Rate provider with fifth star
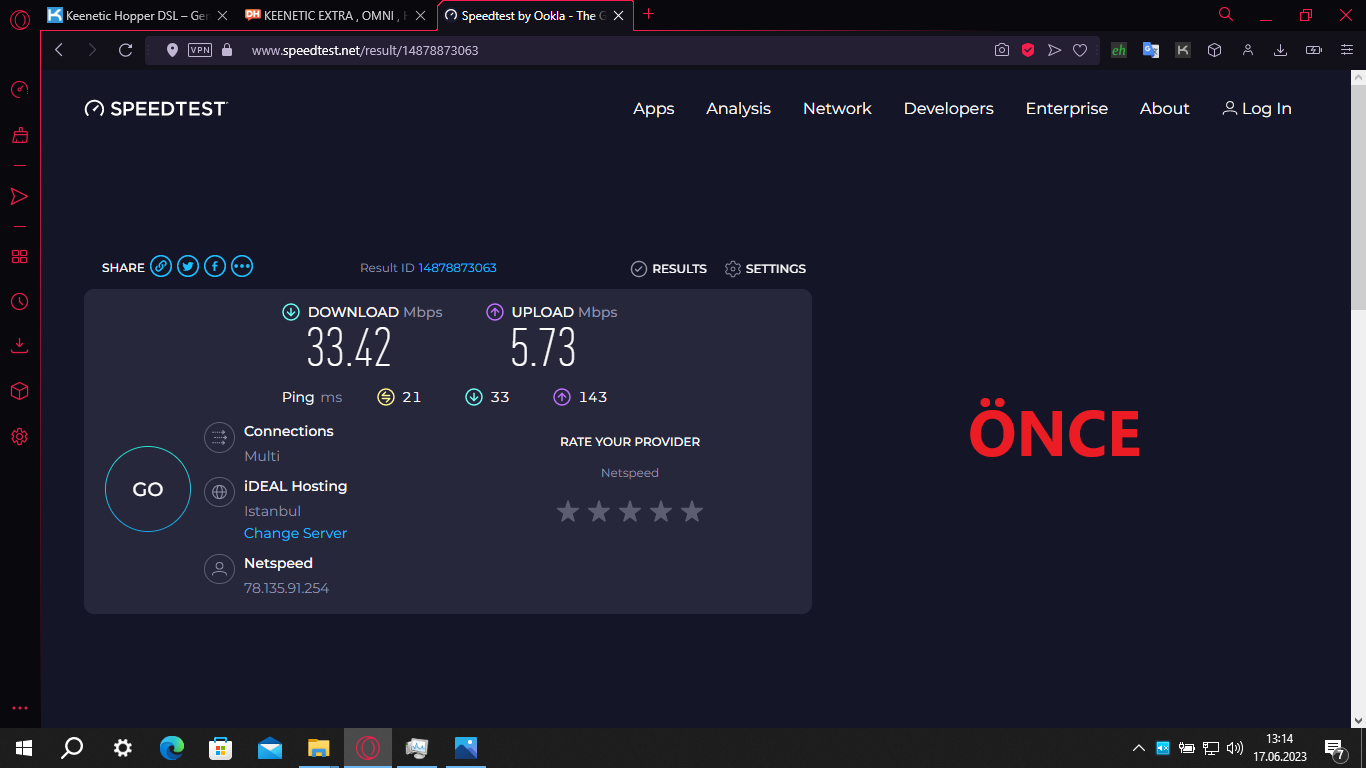The width and height of the screenshot is (1366, 768). 692,512
